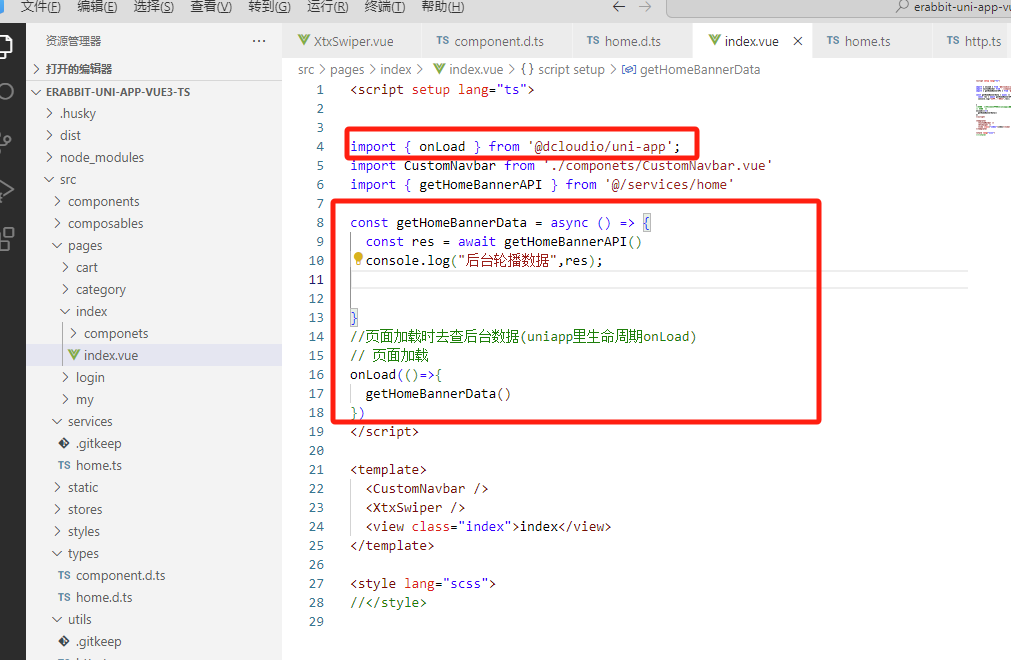Open the 帮助(H) menu
Image resolution: width=1011 pixels, height=660 pixels.
(442, 6)
